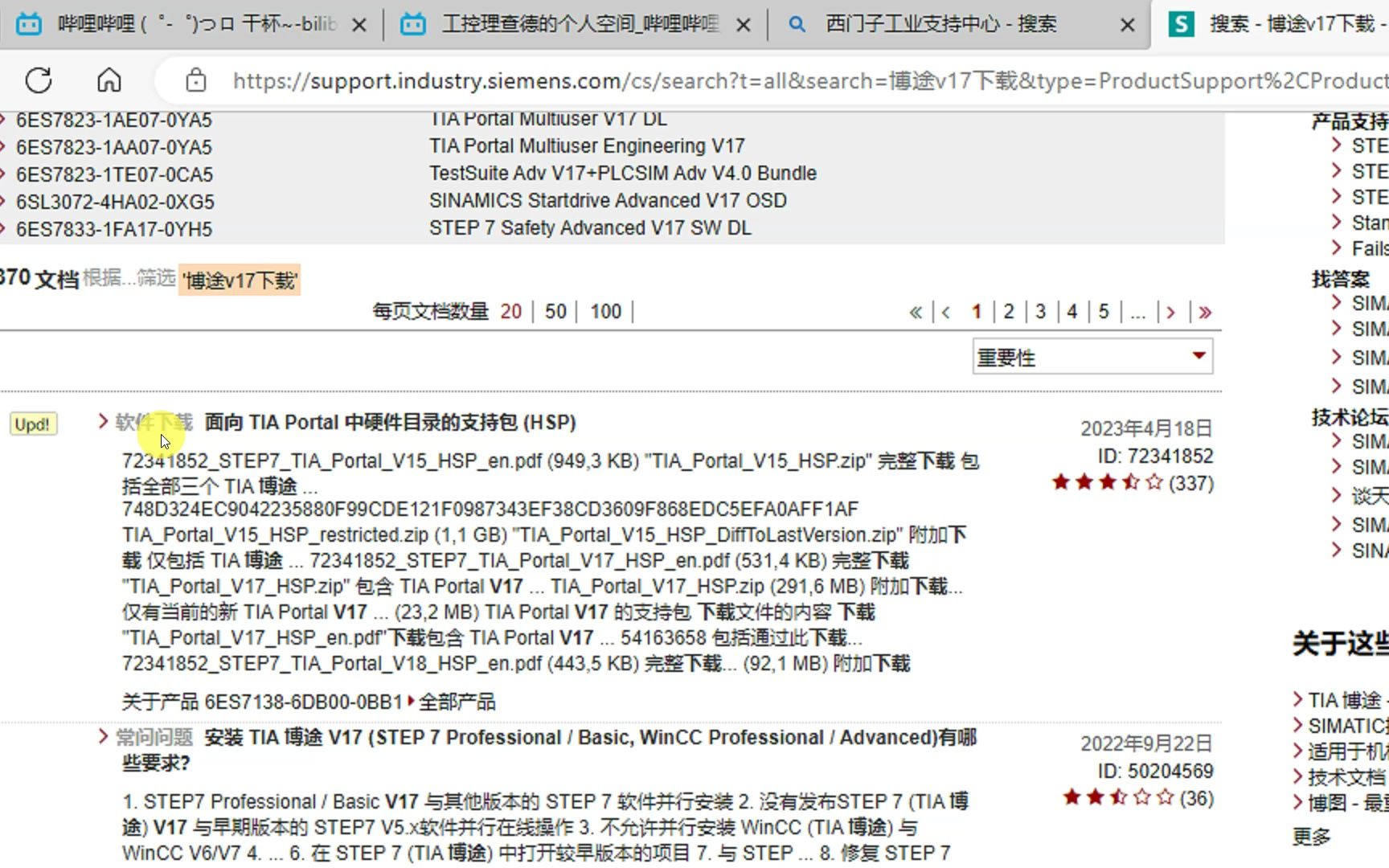Screen dimensions: 1389x868
Task: Reload the page with the refresh icon
Action: [x=39, y=80]
